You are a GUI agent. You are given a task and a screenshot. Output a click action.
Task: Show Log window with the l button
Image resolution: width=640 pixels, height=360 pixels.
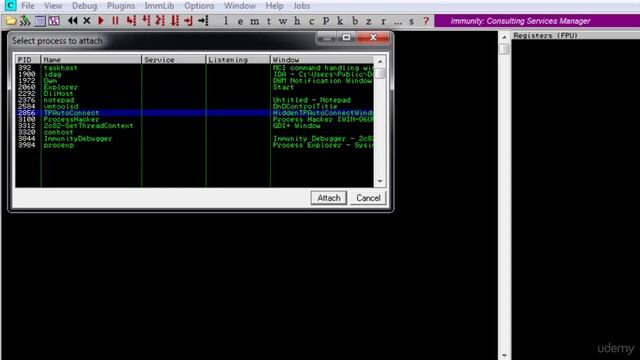pos(226,21)
